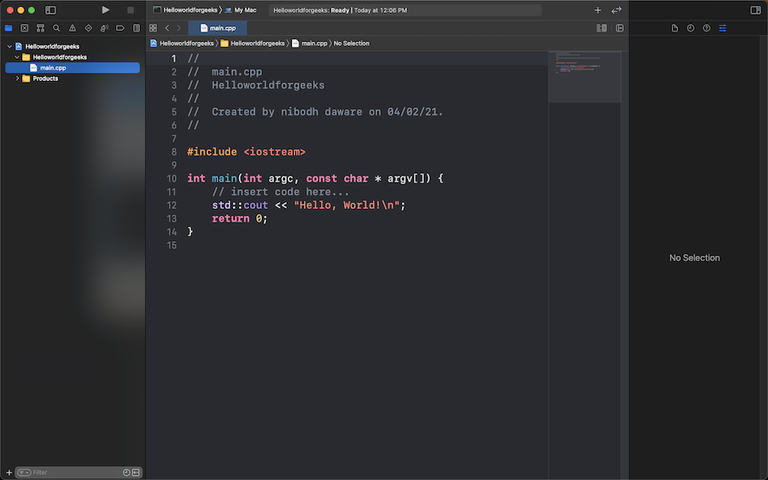Image resolution: width=768 pixels, height=480 pixels.
Task: Toggle the inspector panel on the right
Action: (755, 10)
